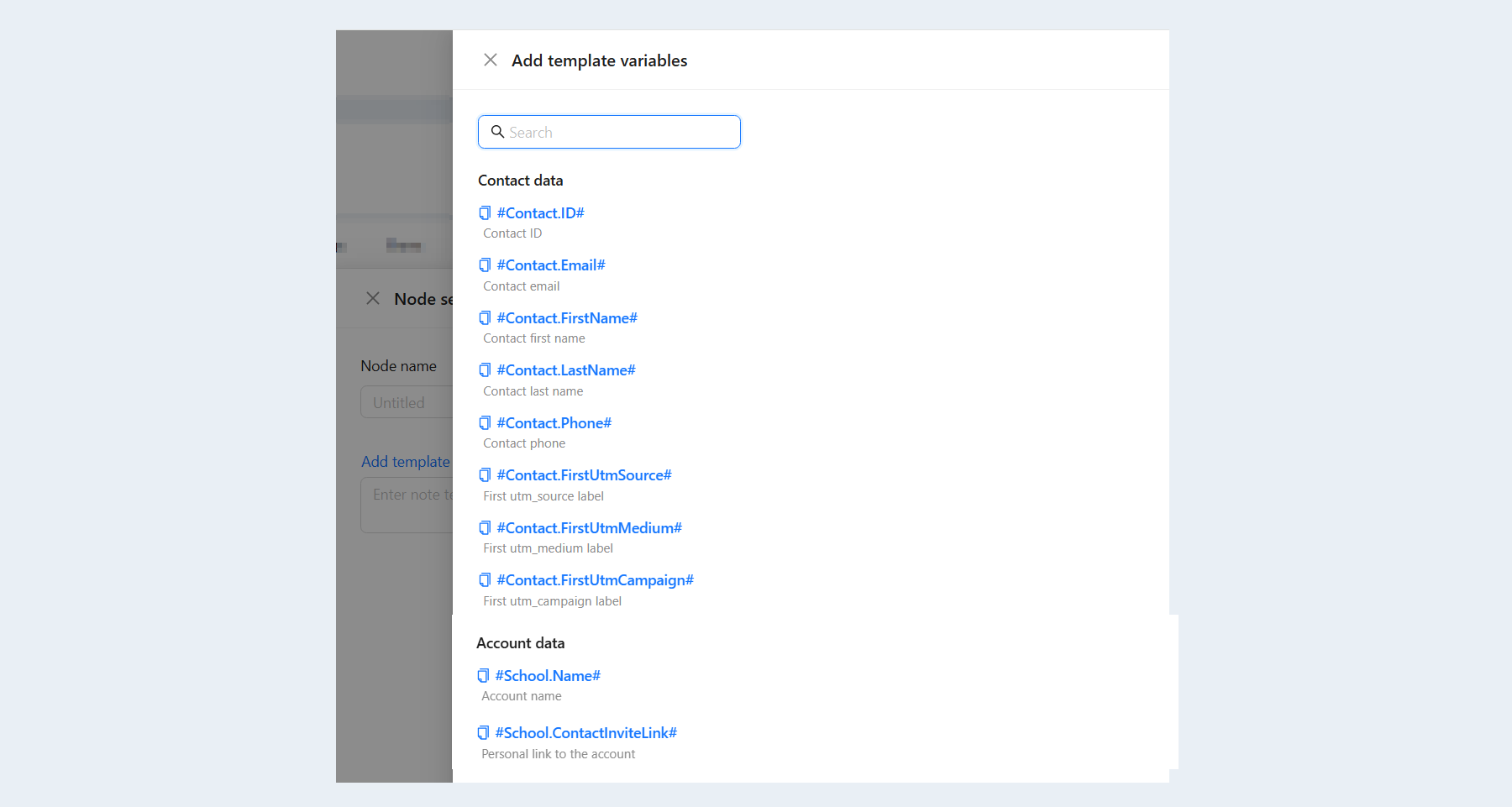Viewport: 1512px width, 807px height.
Task: Pick the #Contact.FirstUtmMedium# variable
Action: pos(589,528)
